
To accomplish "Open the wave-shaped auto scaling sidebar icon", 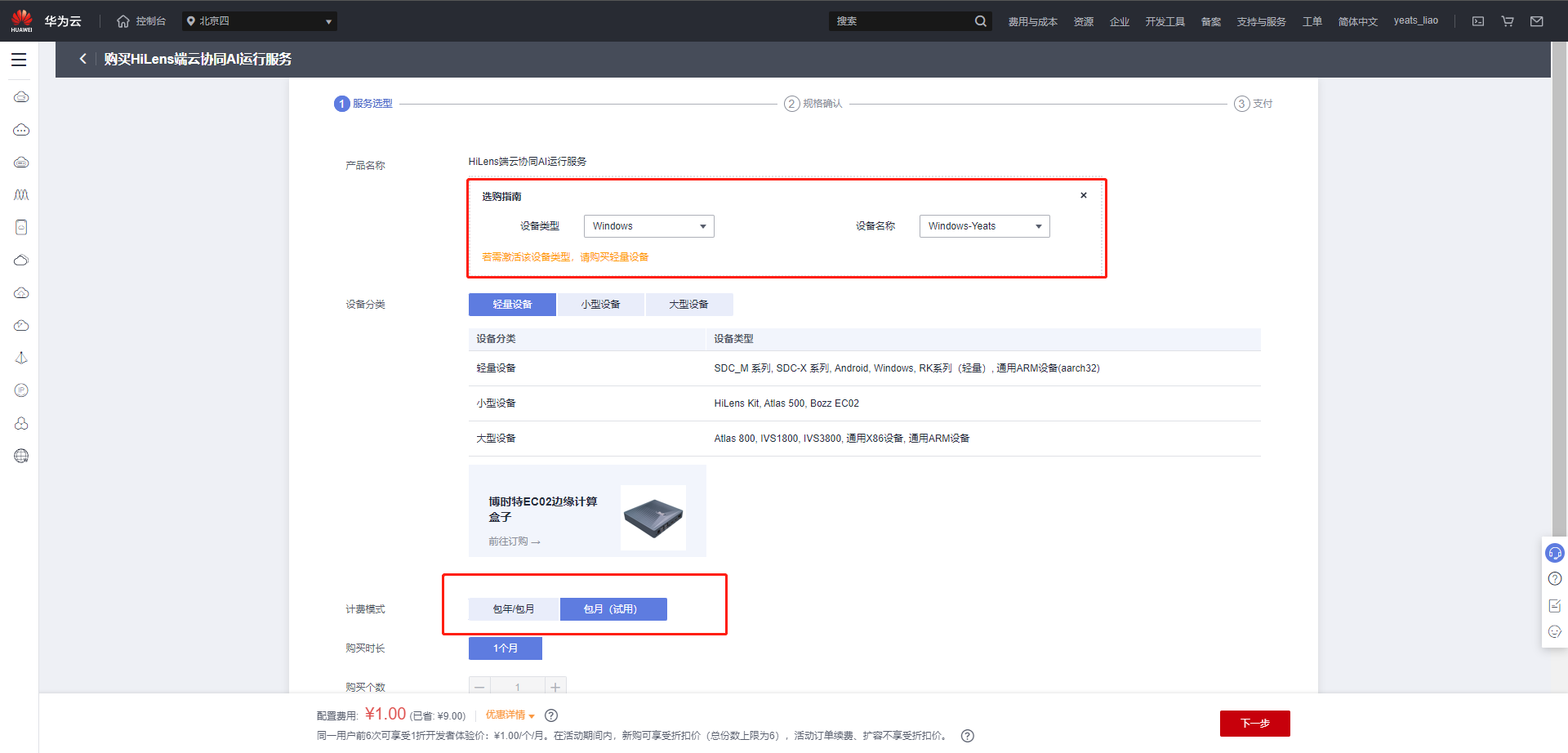I will 21,195.
